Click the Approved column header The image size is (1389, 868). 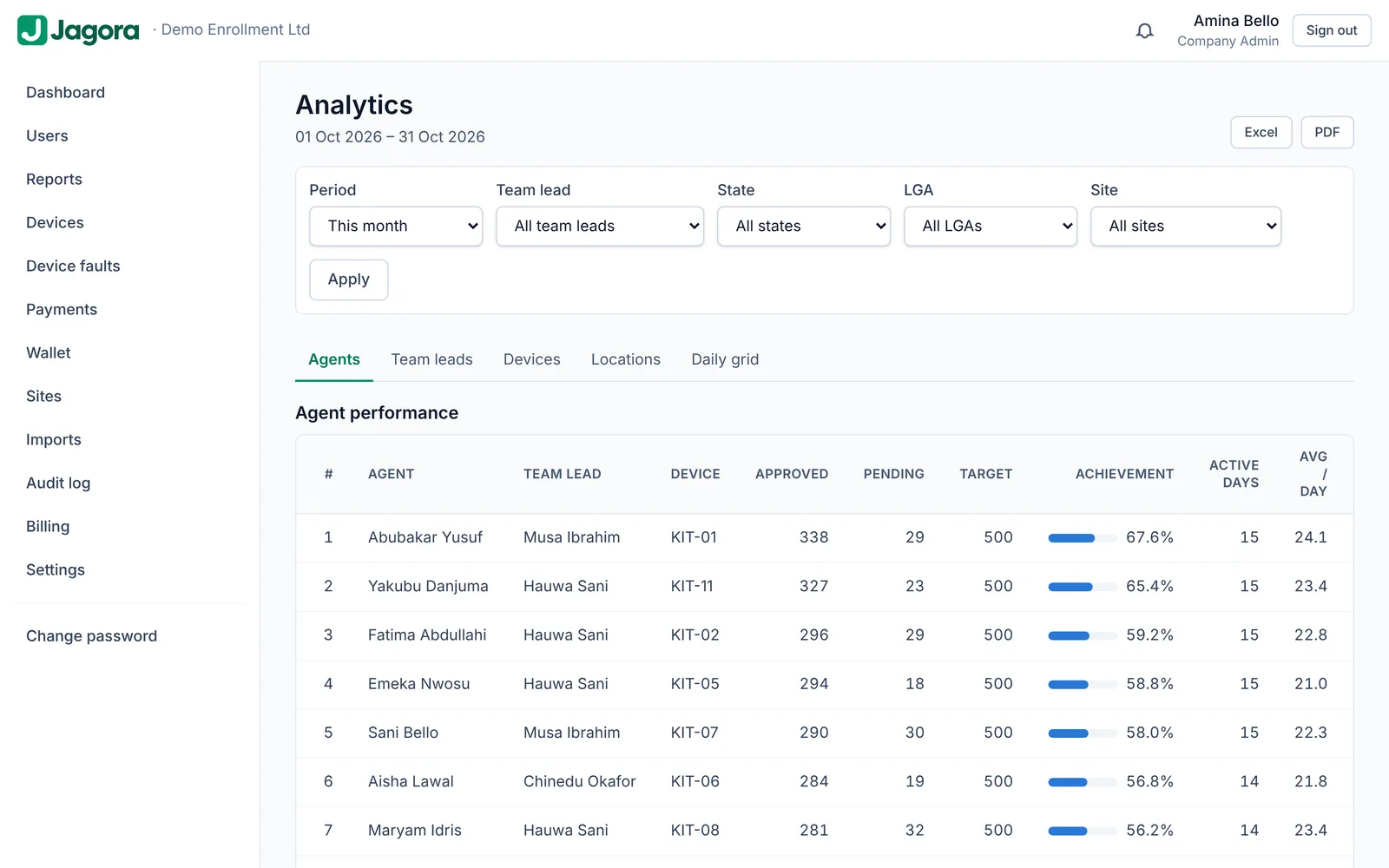pos(792,474)
